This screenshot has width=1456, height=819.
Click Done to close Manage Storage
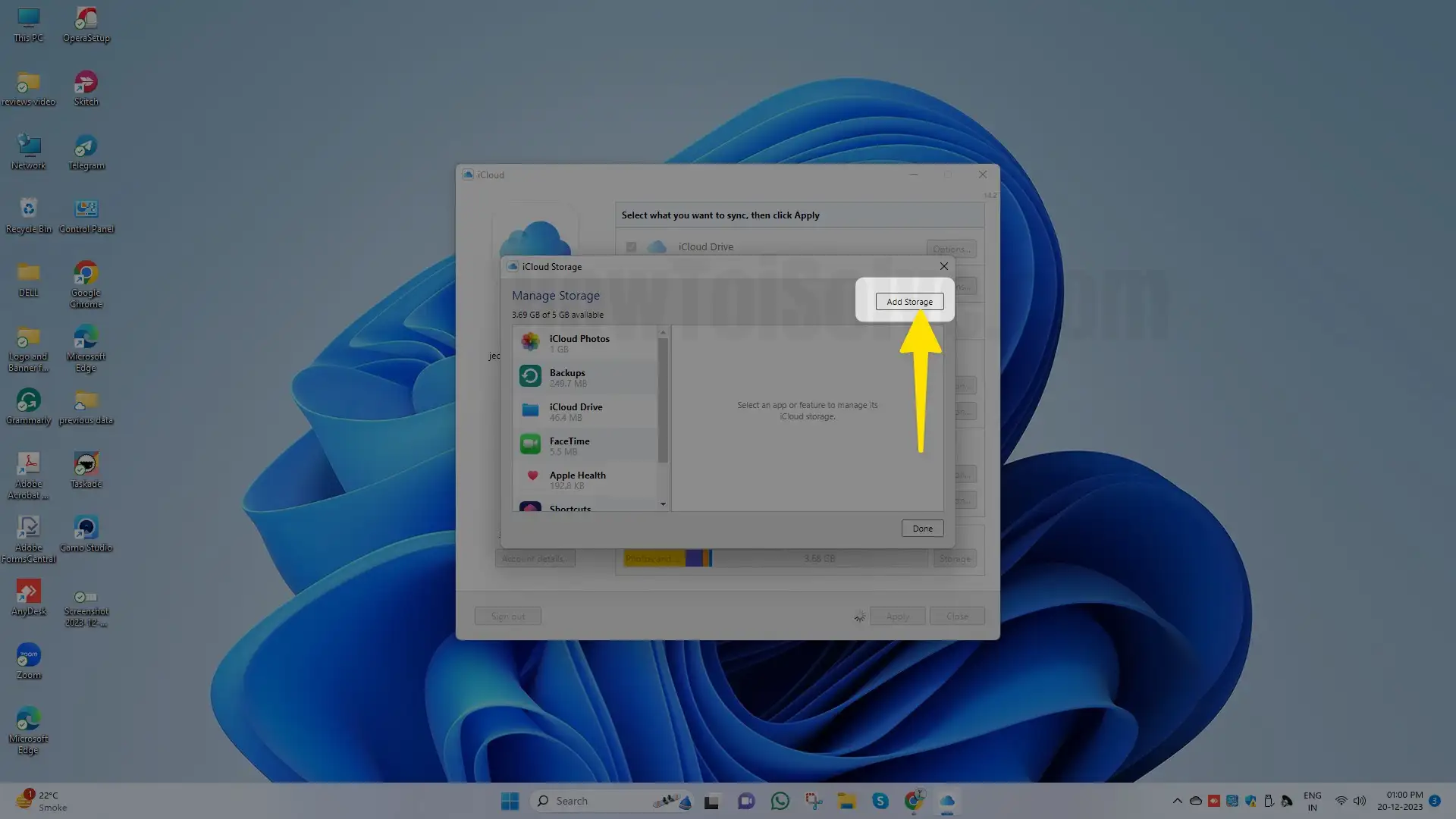tap(921, 528)
